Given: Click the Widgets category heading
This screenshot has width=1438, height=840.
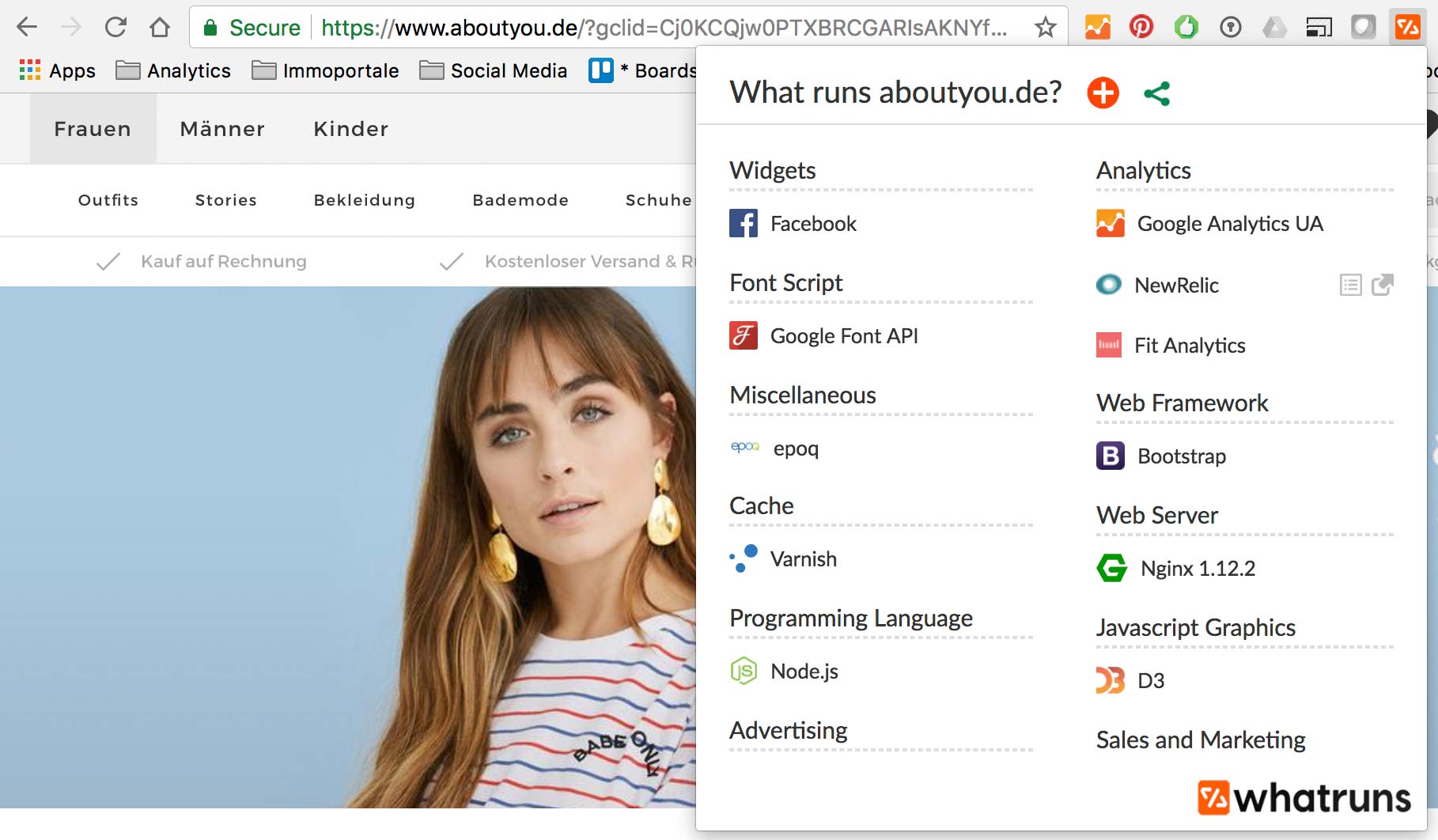Looking at the screenshot, I should pos(773,170).
